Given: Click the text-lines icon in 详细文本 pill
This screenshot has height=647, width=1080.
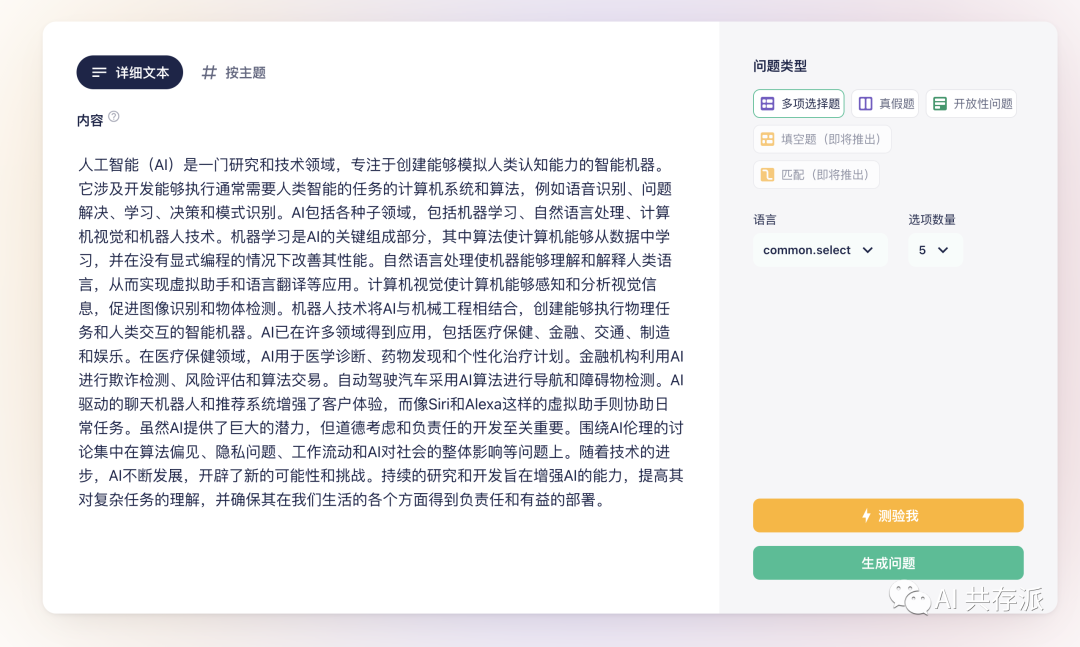Looking at the screenshot, I should (98, 72).
